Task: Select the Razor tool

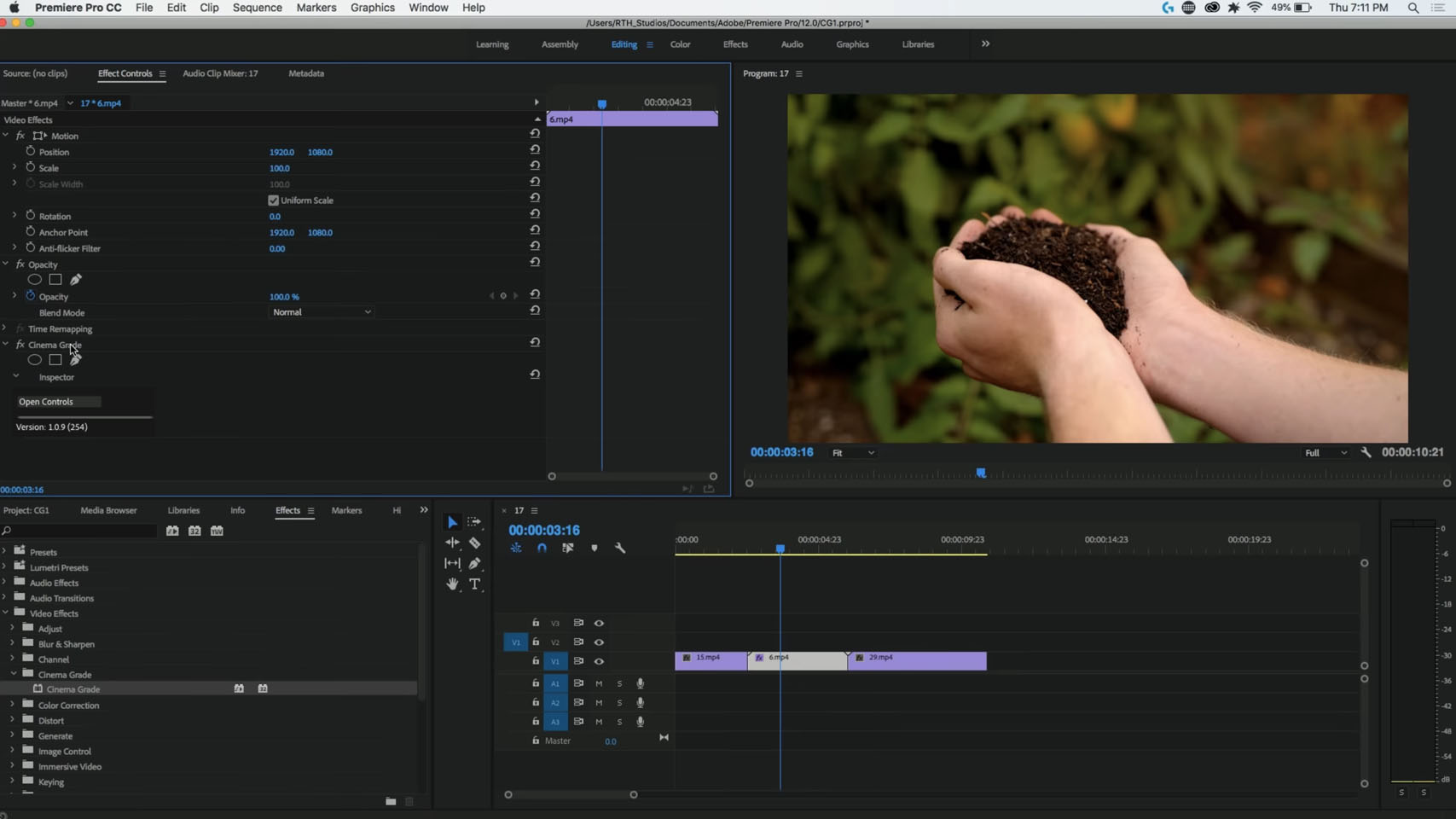Action: 475,543
